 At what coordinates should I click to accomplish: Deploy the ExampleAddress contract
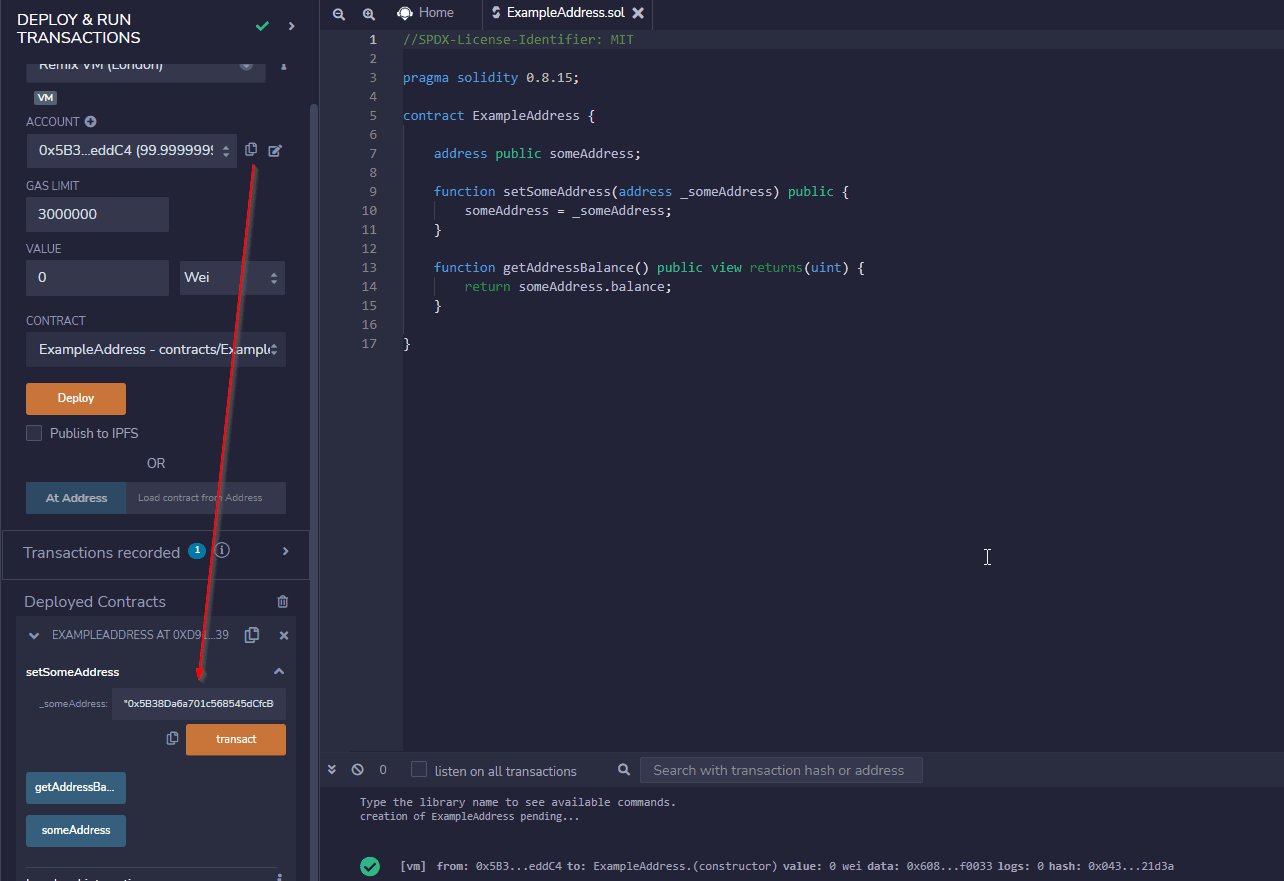(76, 398)
